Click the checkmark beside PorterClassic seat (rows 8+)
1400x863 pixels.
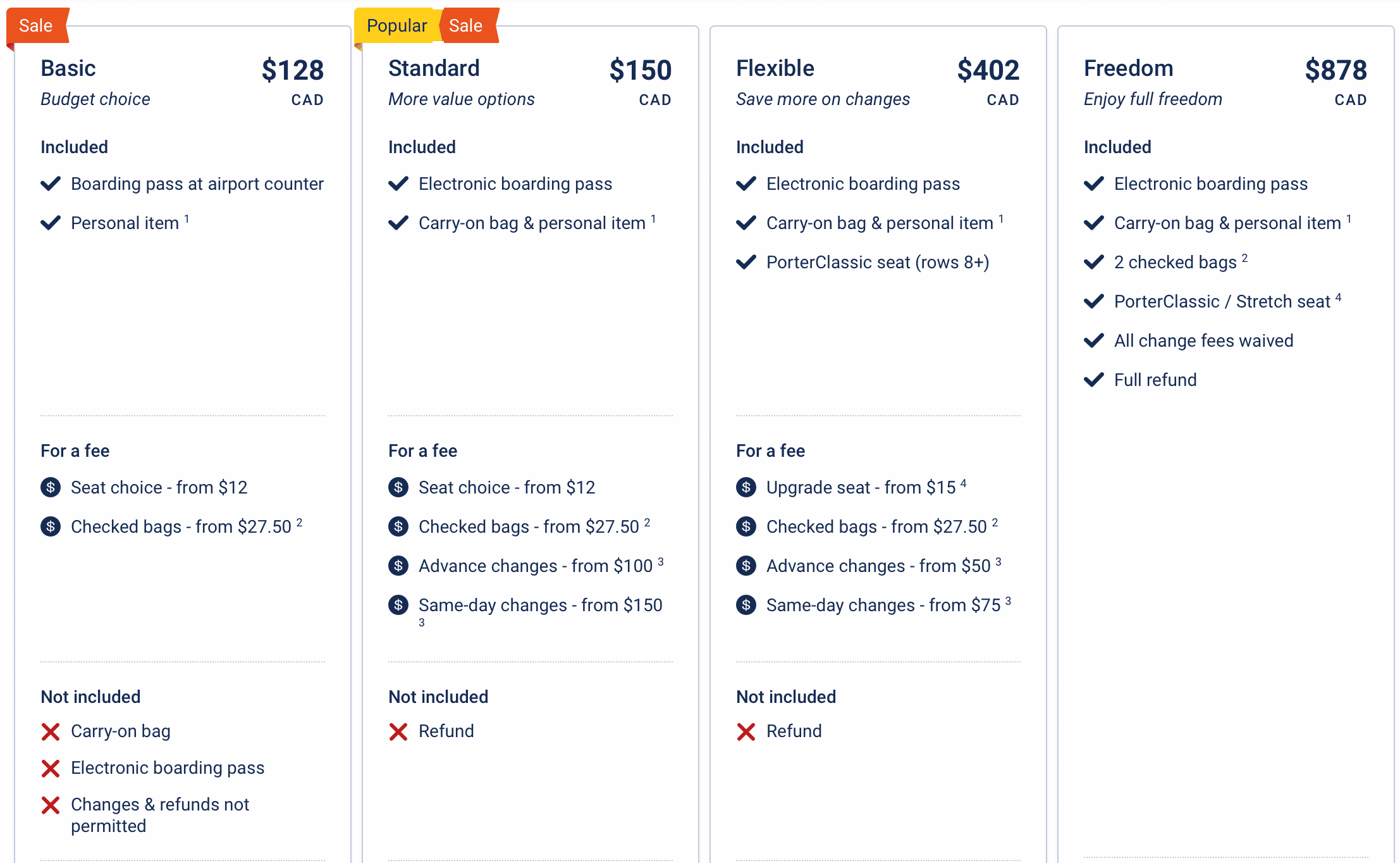point(746,262)
